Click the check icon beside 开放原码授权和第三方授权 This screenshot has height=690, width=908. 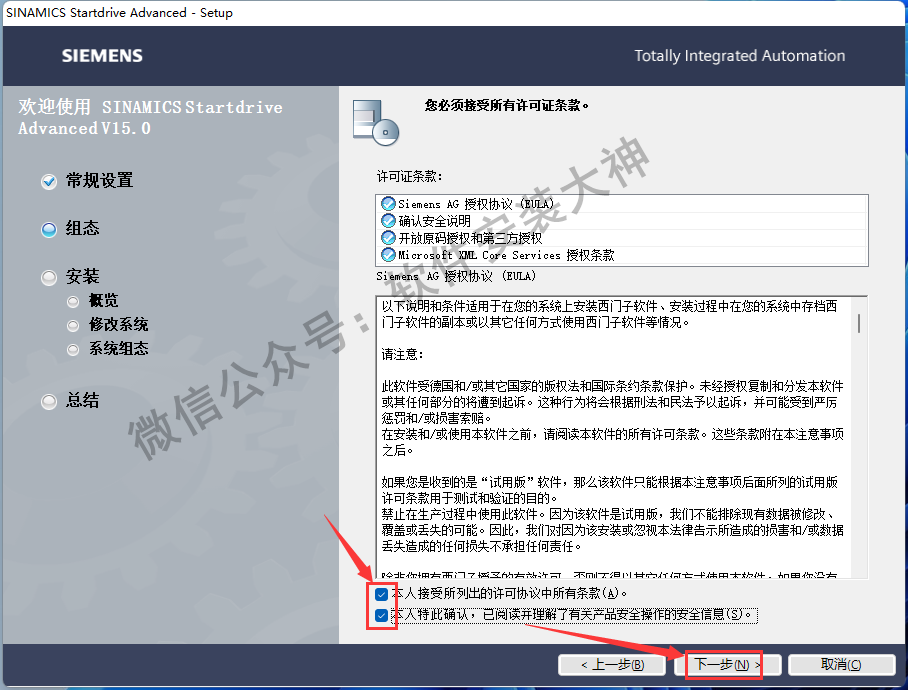point(388,238)
